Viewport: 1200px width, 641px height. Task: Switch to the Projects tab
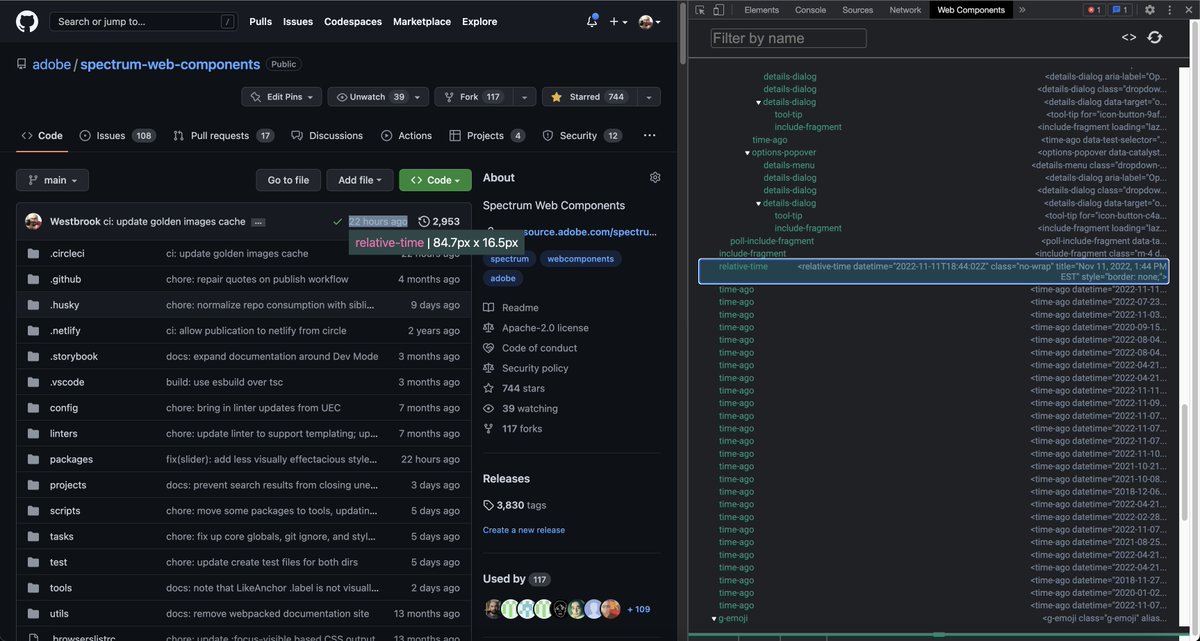[487, 136]
